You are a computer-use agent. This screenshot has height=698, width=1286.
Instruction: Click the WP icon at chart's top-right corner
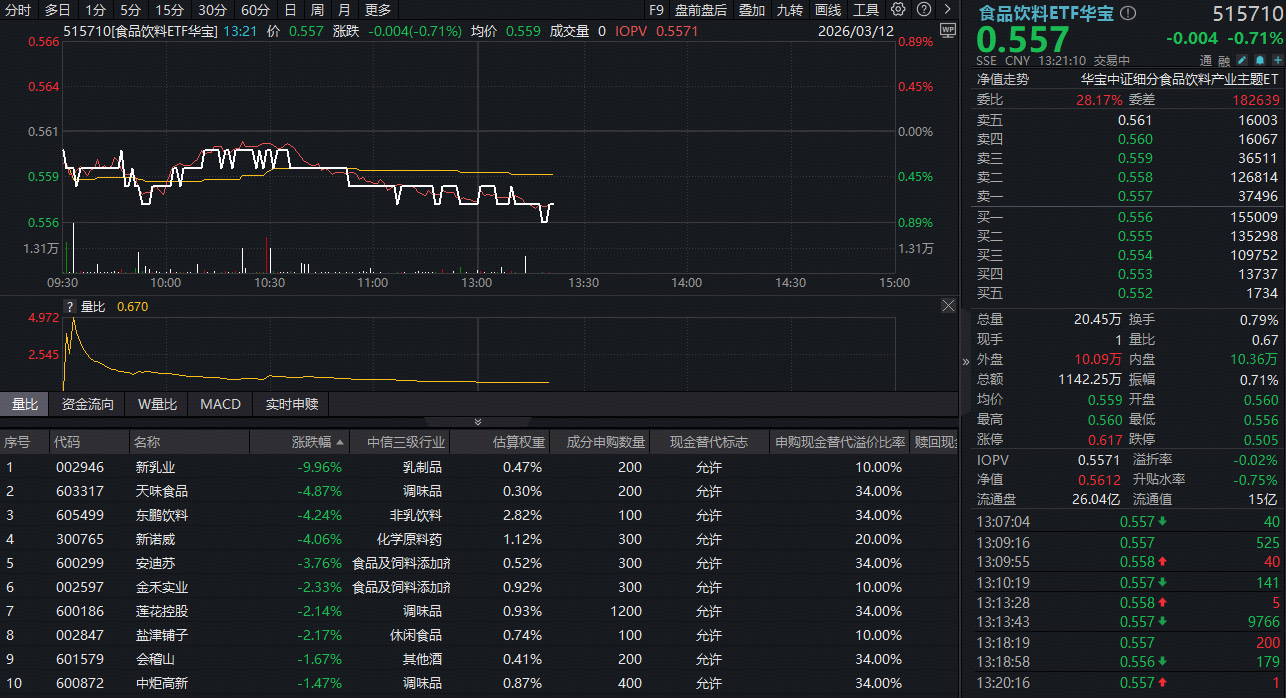pos(948,31)
